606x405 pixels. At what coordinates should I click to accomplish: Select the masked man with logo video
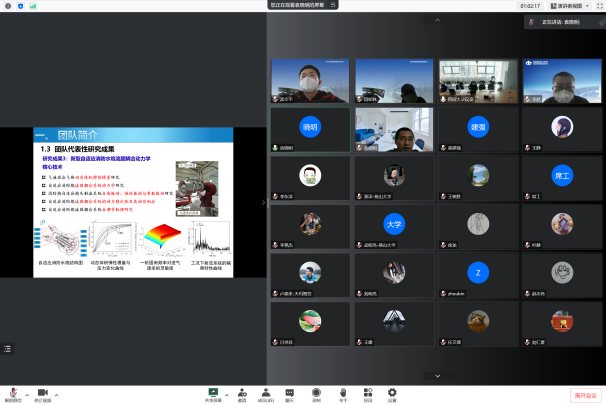tap(562, 81)
